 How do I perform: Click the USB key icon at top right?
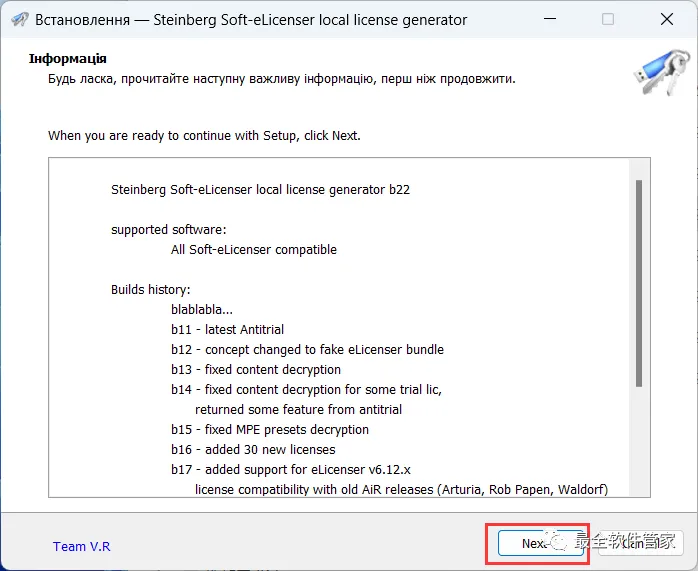662,72
